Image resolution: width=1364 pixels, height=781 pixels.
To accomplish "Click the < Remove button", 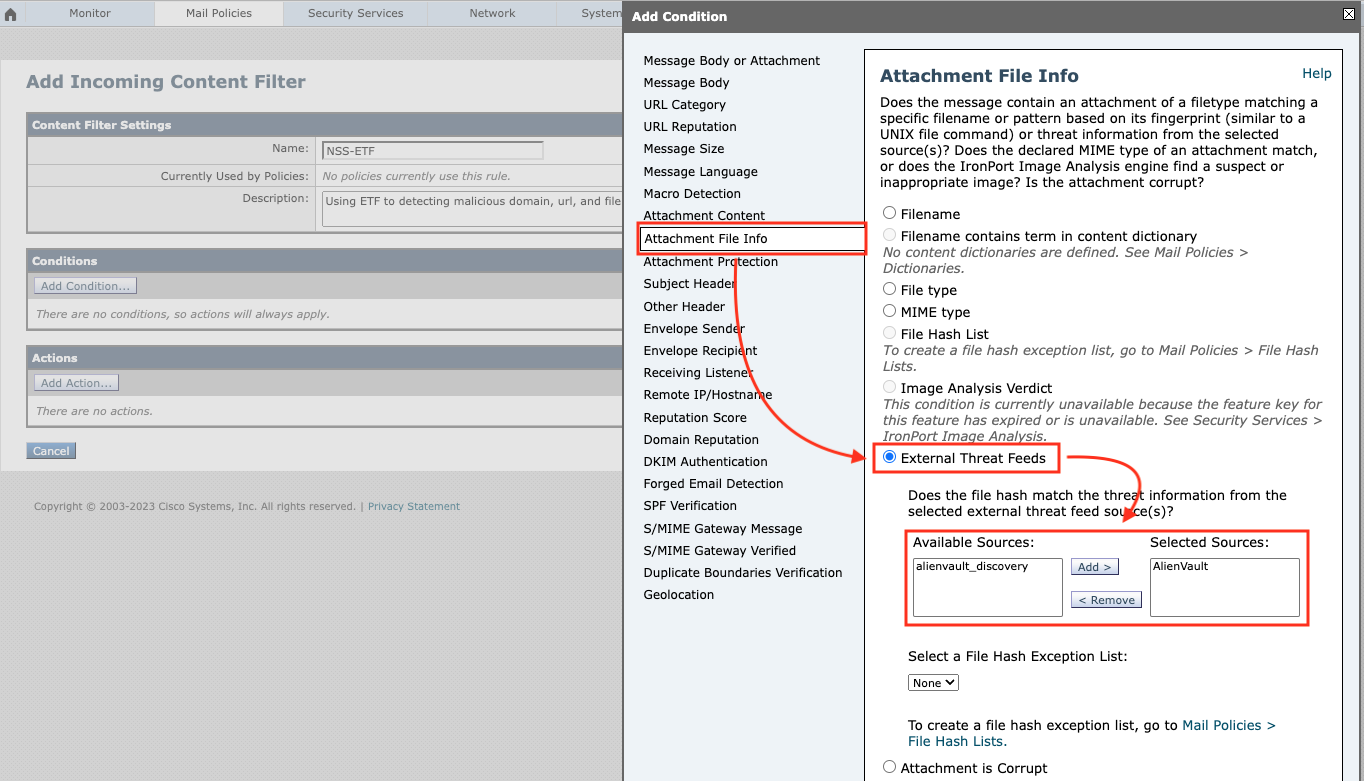I will 1105,599.
